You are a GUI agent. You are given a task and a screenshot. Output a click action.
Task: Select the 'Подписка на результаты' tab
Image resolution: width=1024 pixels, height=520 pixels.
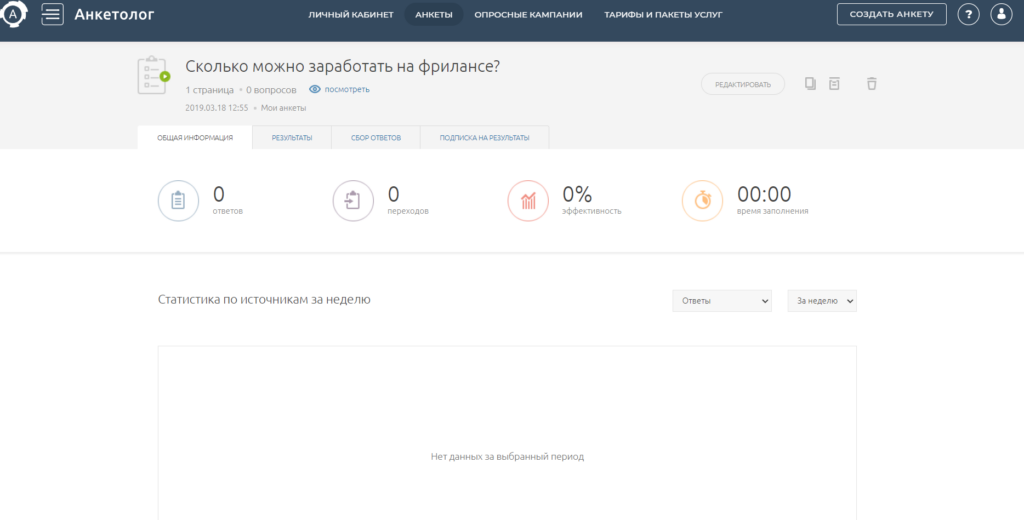484,138
